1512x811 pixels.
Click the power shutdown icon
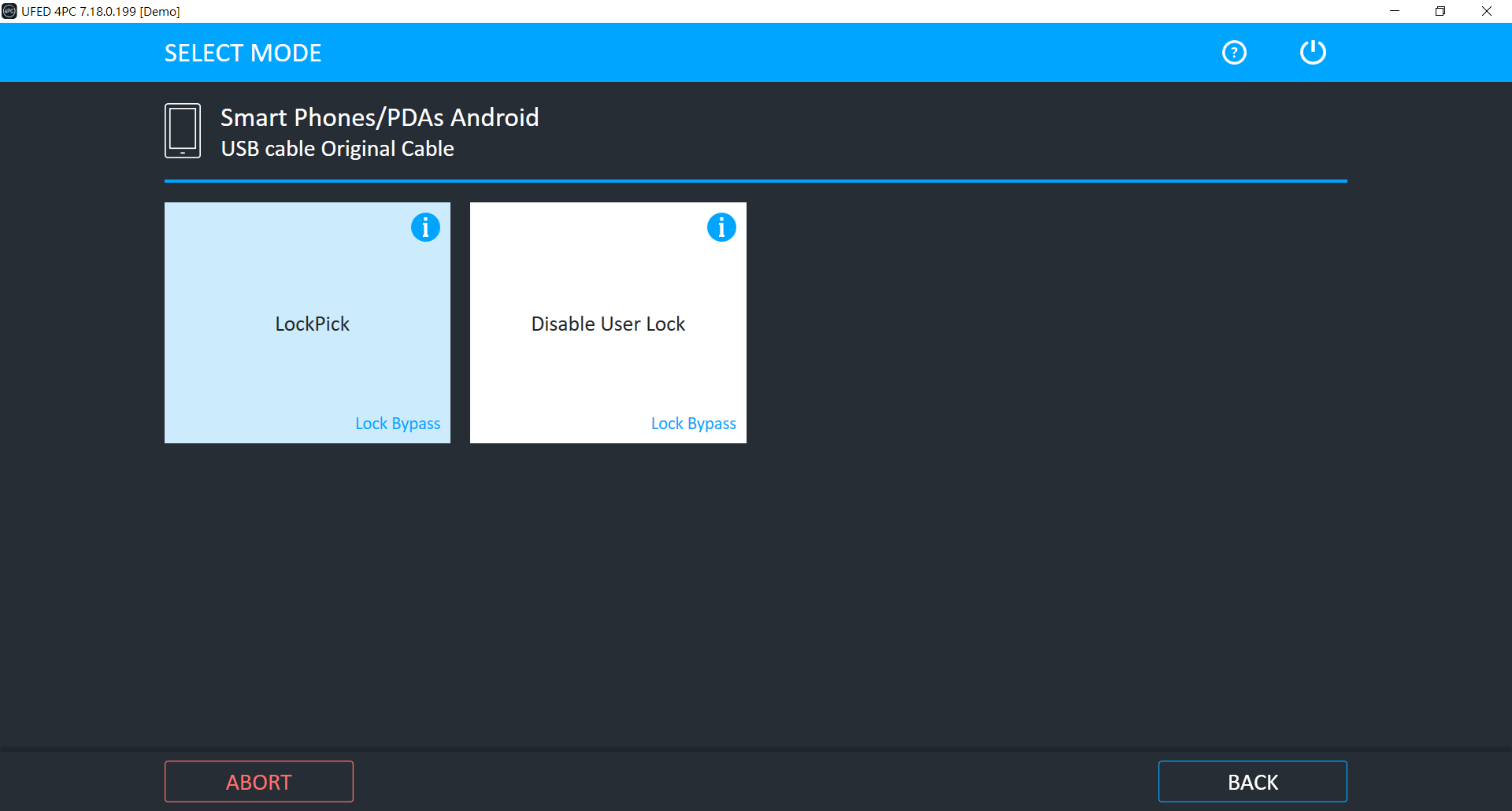(x=1313, y=53)
